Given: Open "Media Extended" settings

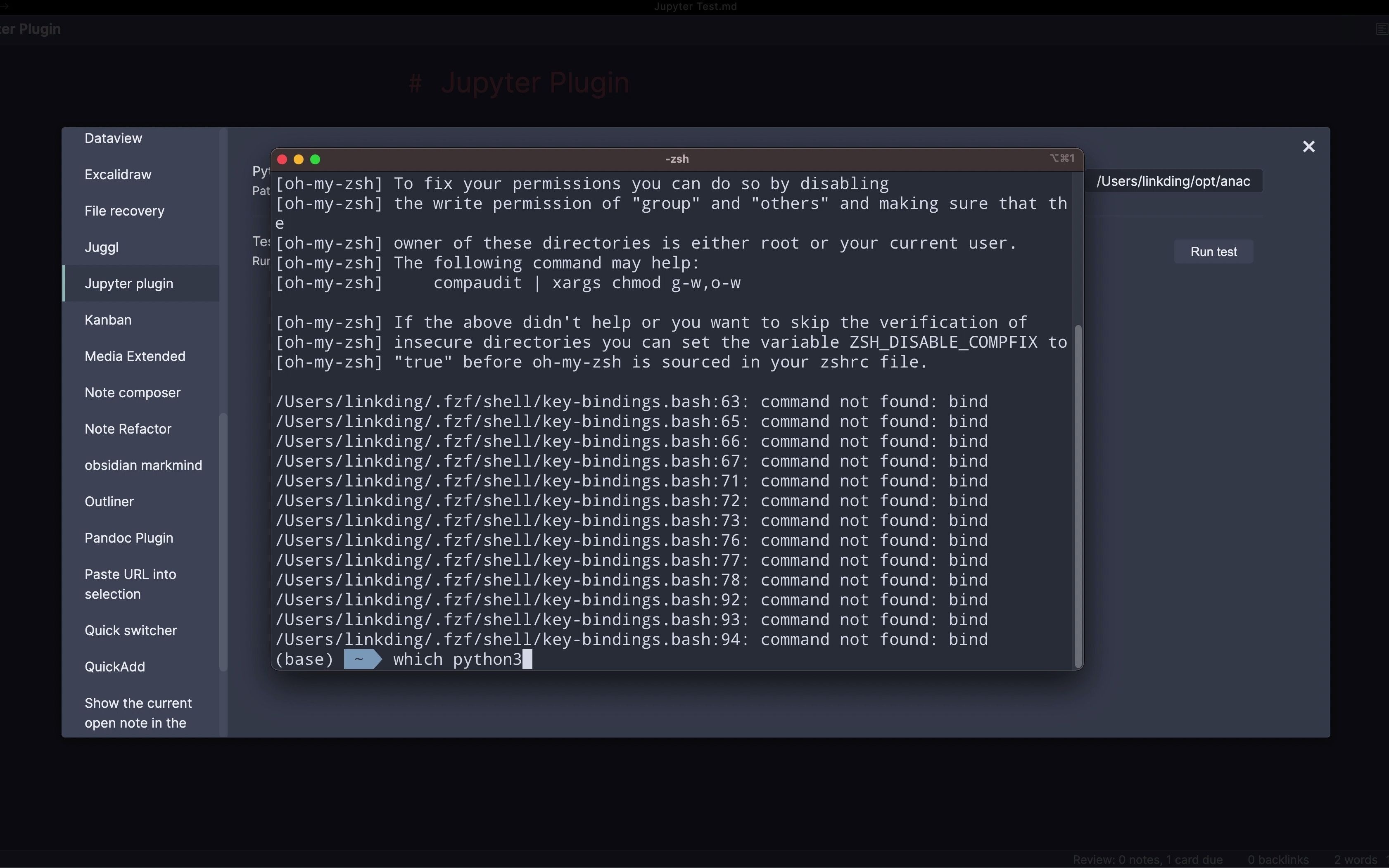Looking at the screenshot, I should [x=135, y=356].
